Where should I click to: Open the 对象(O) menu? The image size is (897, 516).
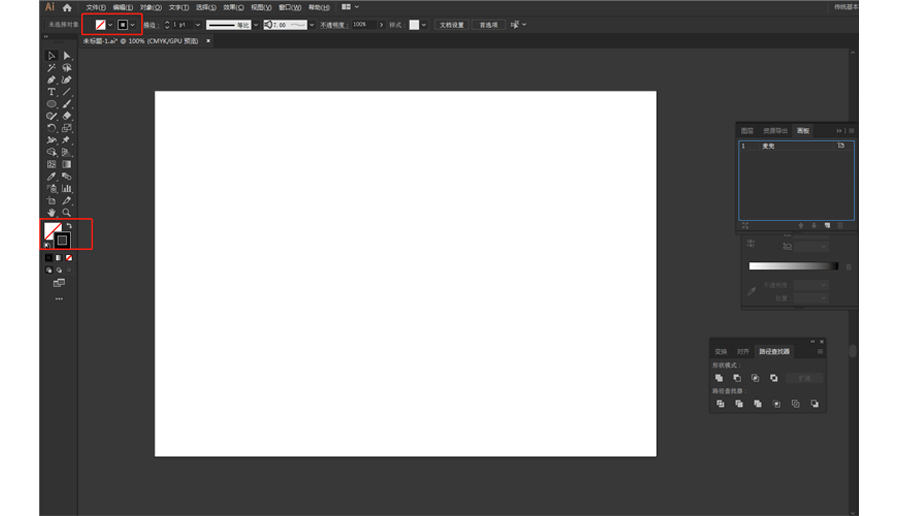point(151,7)
